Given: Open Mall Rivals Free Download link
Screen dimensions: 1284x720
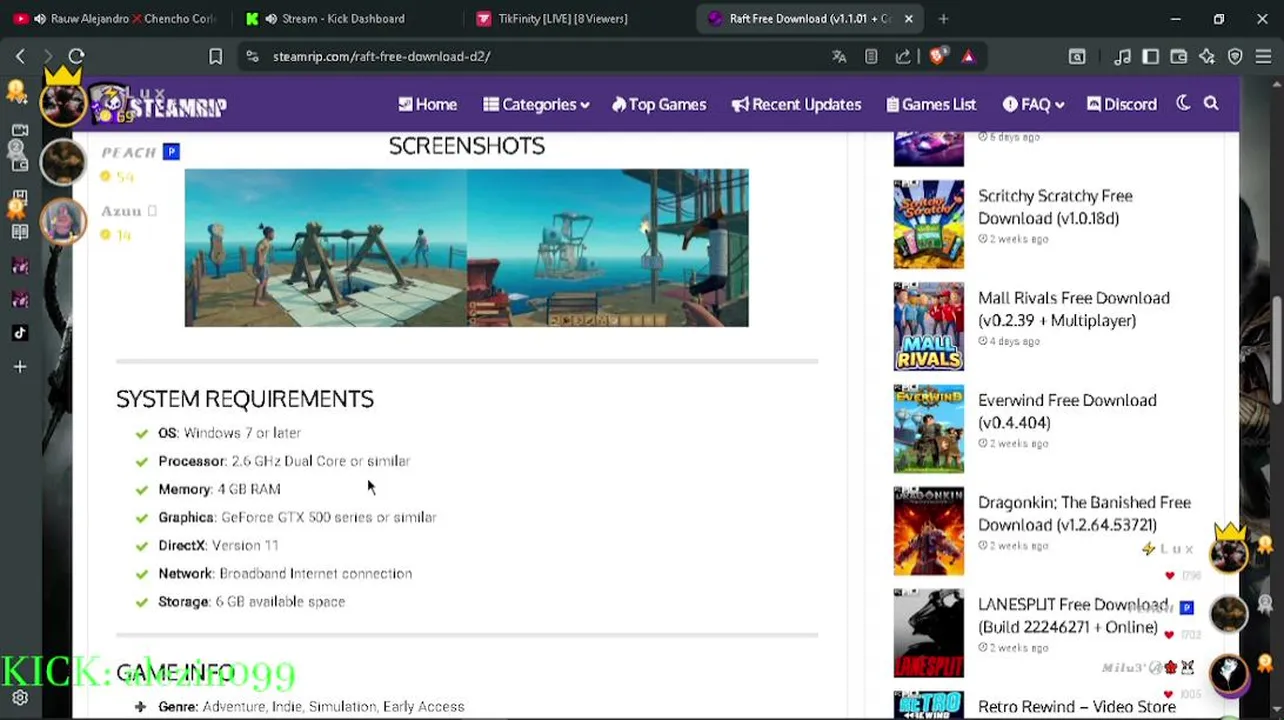Looking at the screenshot, I should coord(1073,309).
